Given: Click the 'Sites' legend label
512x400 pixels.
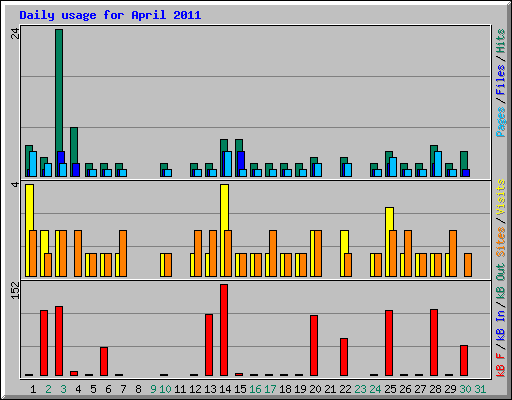Looking at the screenshot, I should coord(501,242).
